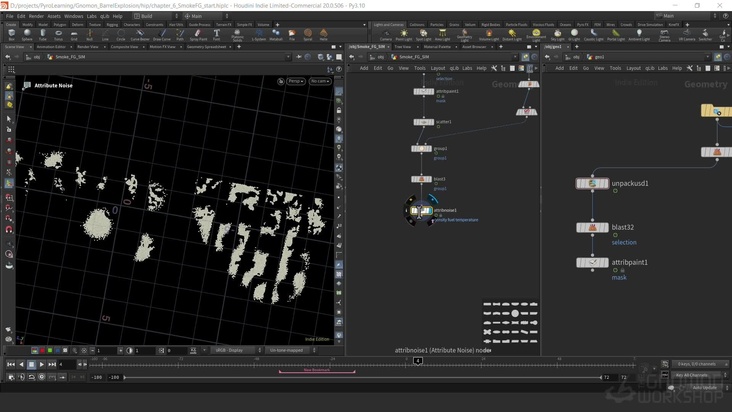
Task: Select the unpackusd1 node
Action: click(x=592, y=184)
